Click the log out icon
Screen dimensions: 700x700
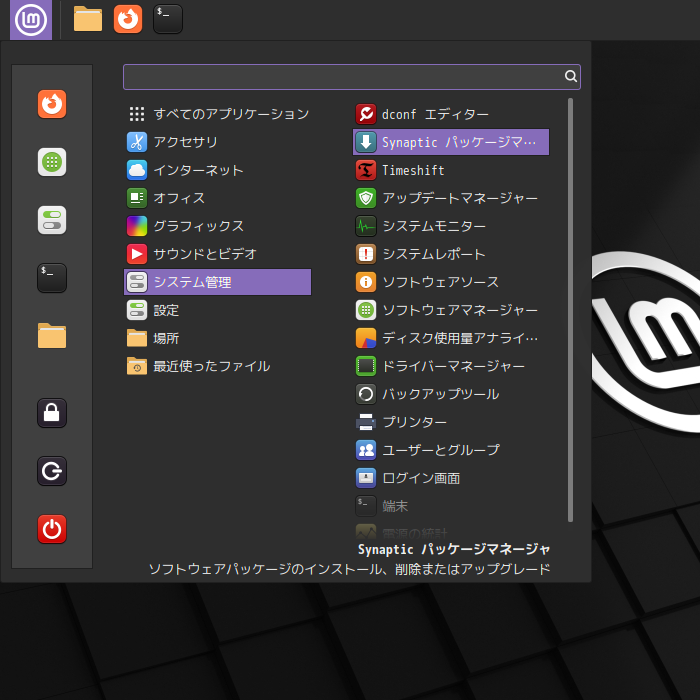[52, 471]
